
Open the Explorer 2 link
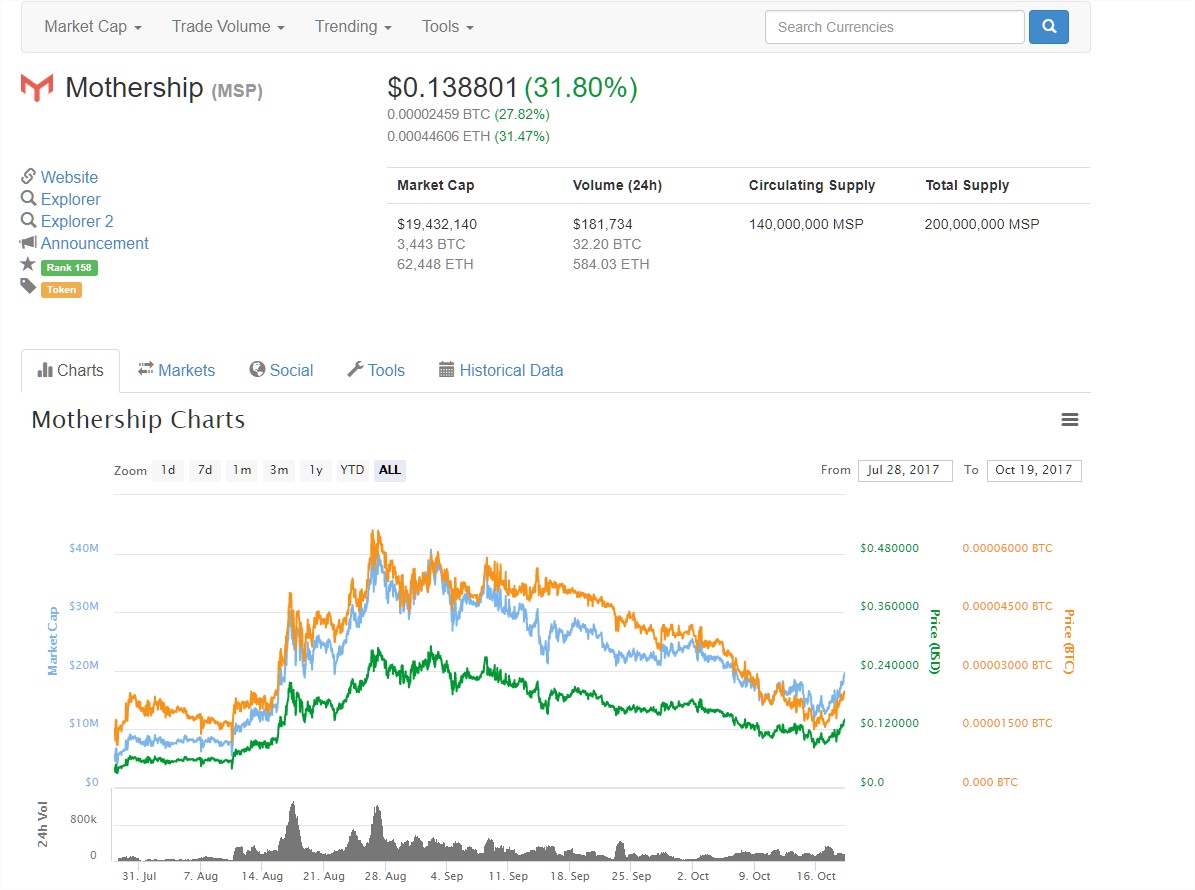[77, 221]
